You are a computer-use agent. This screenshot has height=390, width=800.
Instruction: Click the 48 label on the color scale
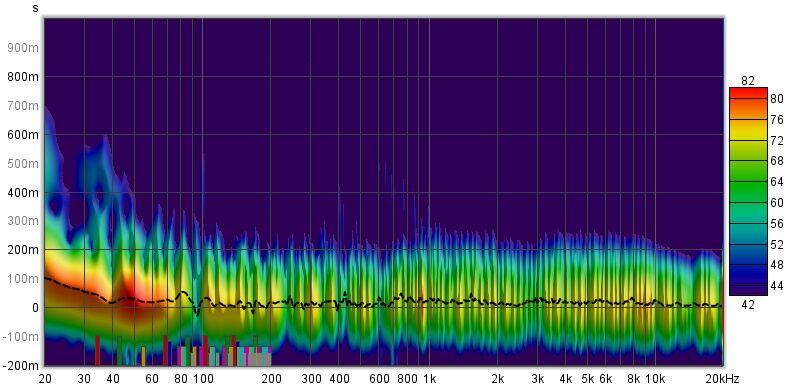tap(776, 265)
